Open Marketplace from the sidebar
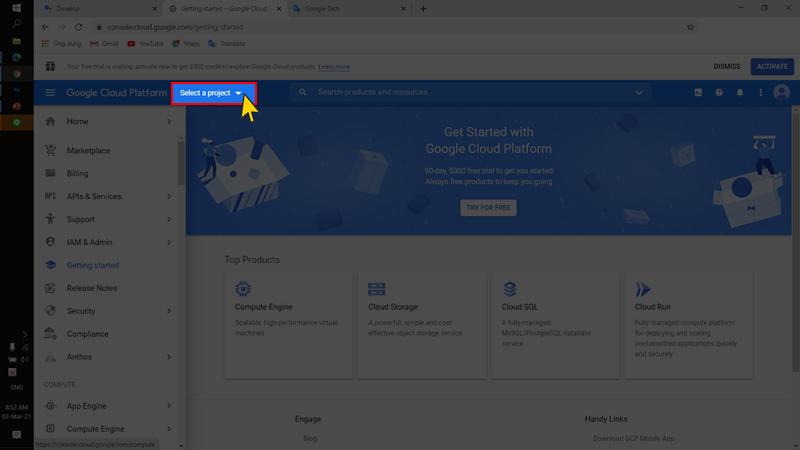Screen dimensions: 800x450 (88, 151)
